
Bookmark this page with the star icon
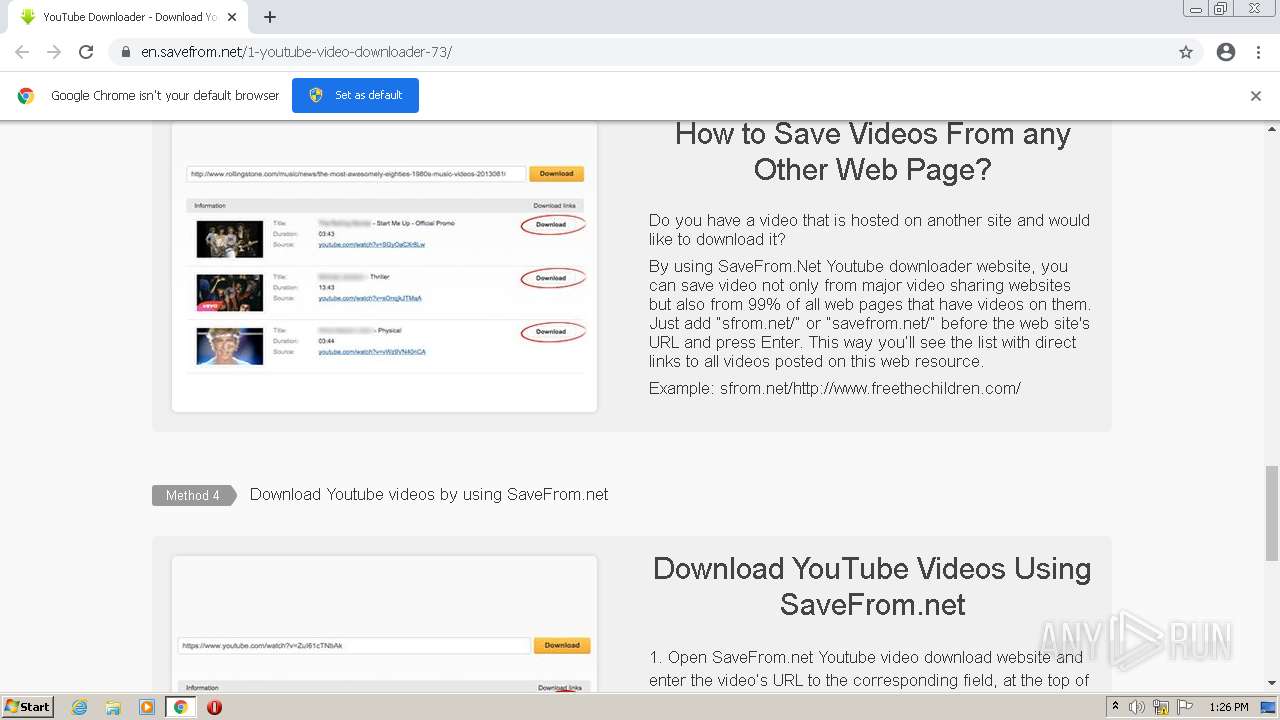1186,52
